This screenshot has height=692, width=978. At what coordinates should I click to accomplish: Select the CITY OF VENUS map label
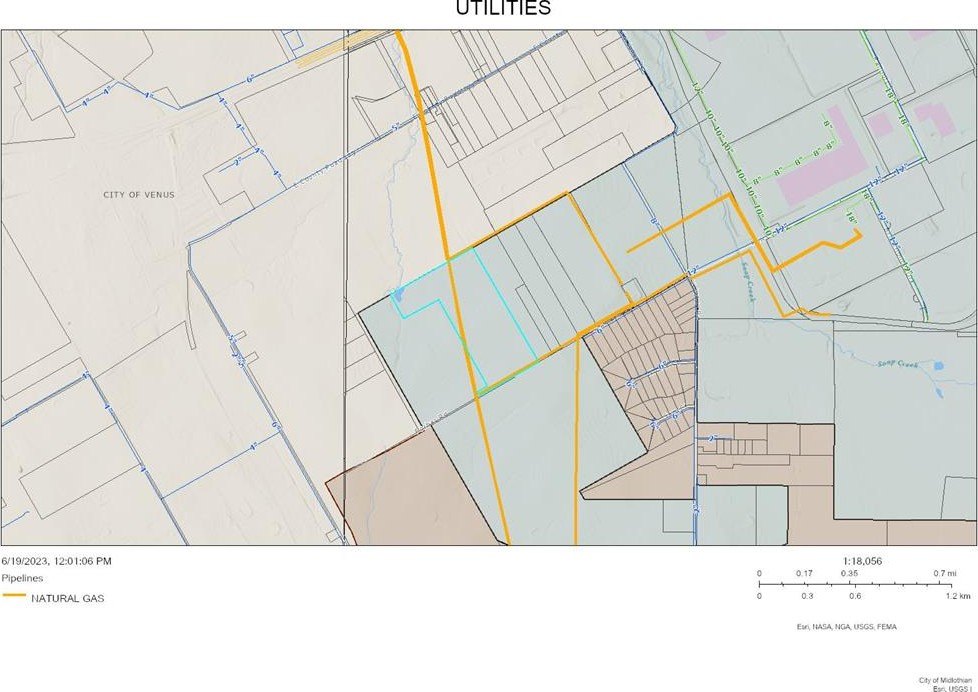click(138, 194)
